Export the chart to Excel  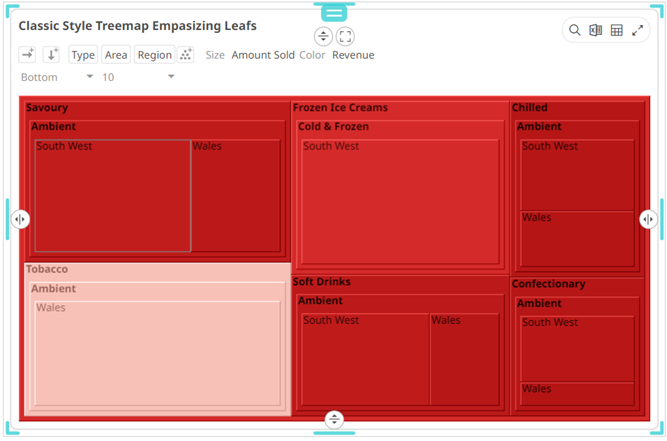(x=595, y=30)
